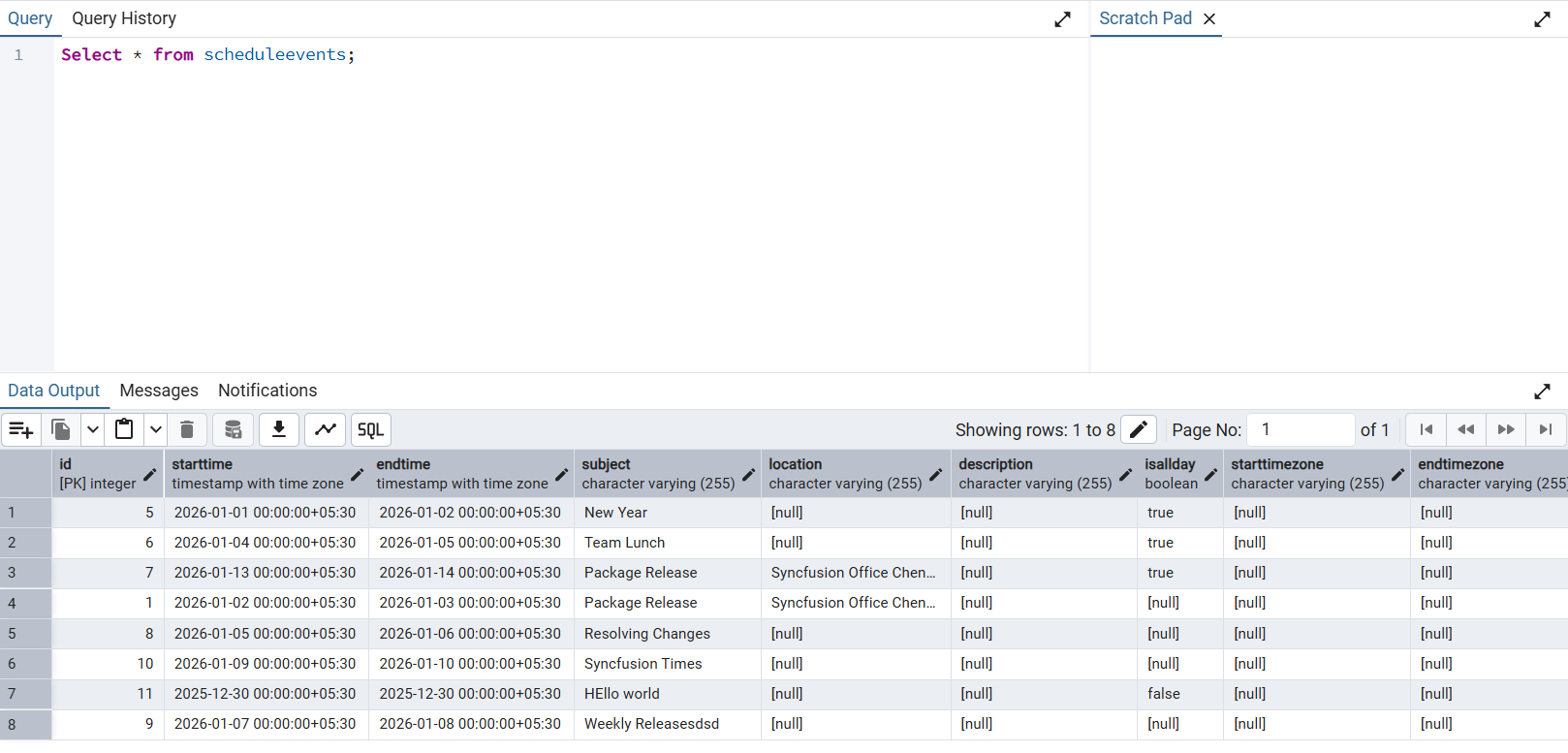
Task: Select row number 4 header
Action: pyautogui.click(x=25, y=603)
